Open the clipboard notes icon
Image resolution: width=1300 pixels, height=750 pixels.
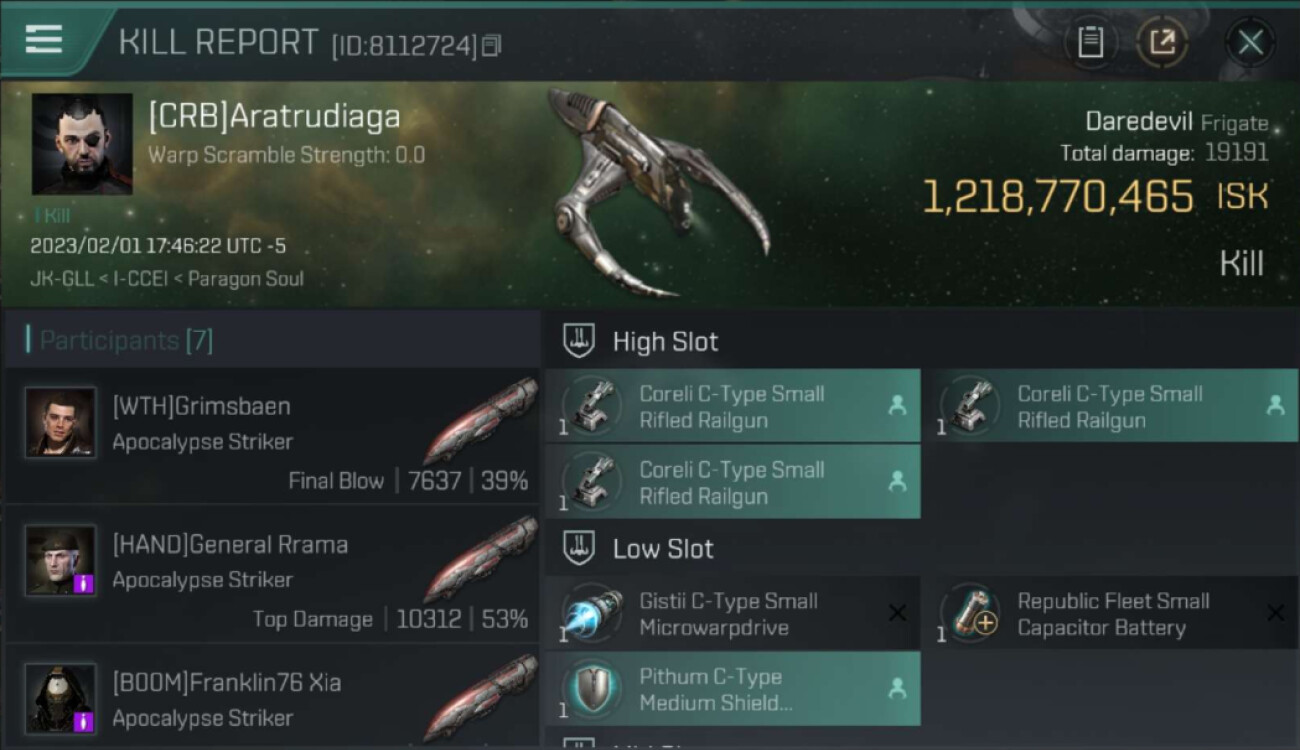tap(1089, 42)
